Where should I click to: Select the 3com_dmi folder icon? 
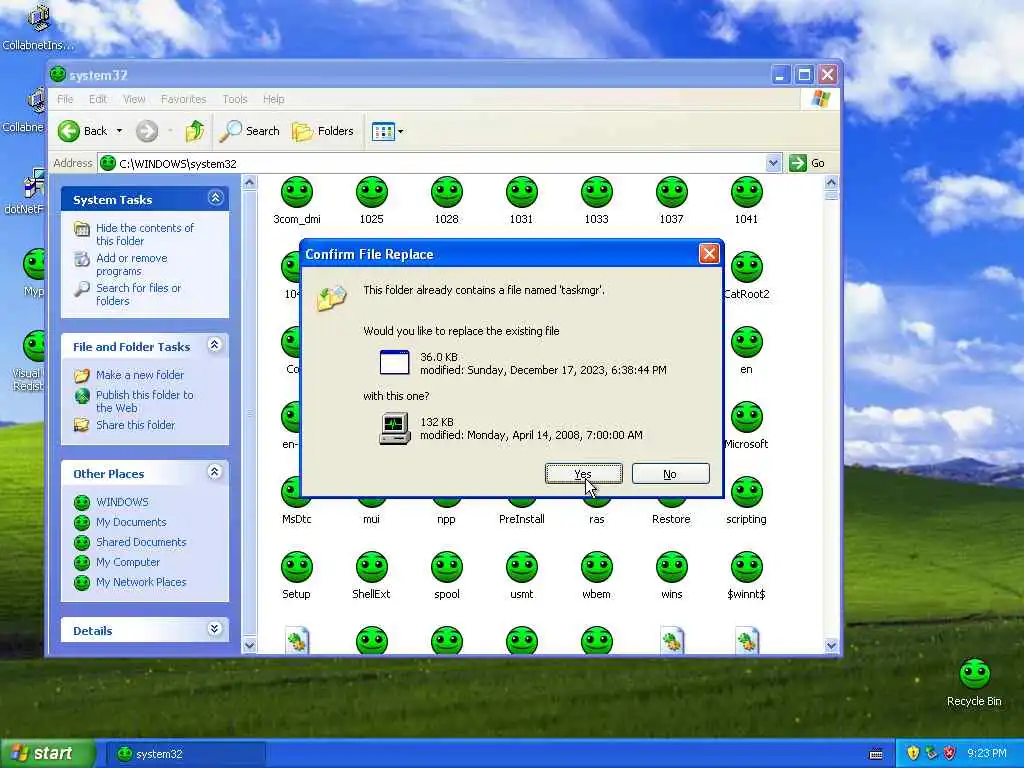[297, 193]
